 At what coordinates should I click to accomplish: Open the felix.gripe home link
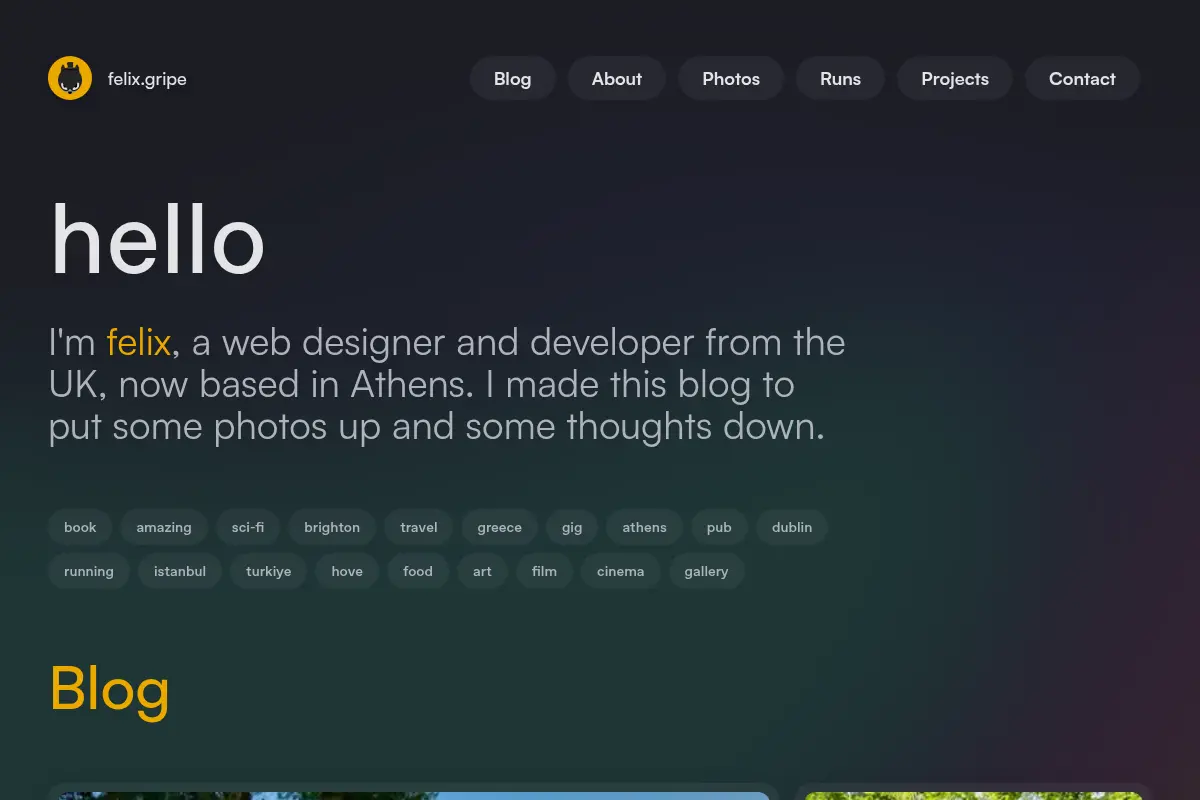tap(147, 79)
